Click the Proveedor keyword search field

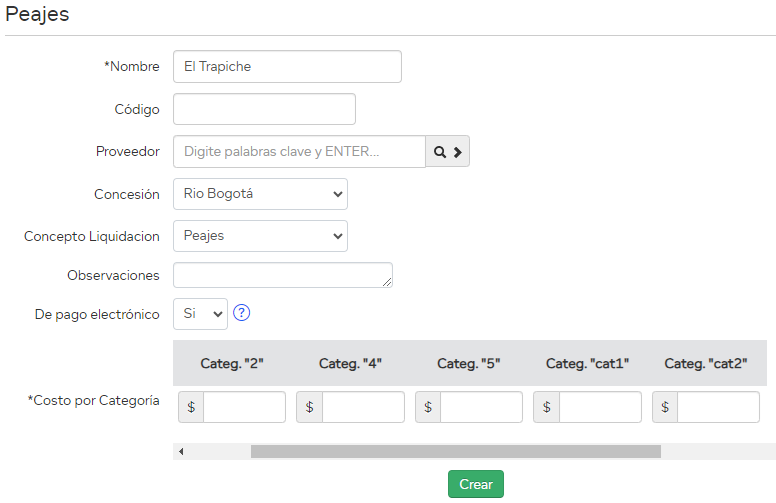point(299,152)
